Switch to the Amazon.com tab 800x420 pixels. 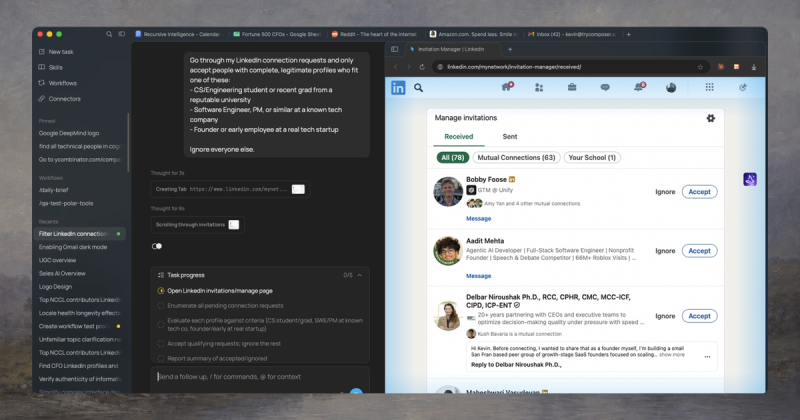click(x=473, y=34)
